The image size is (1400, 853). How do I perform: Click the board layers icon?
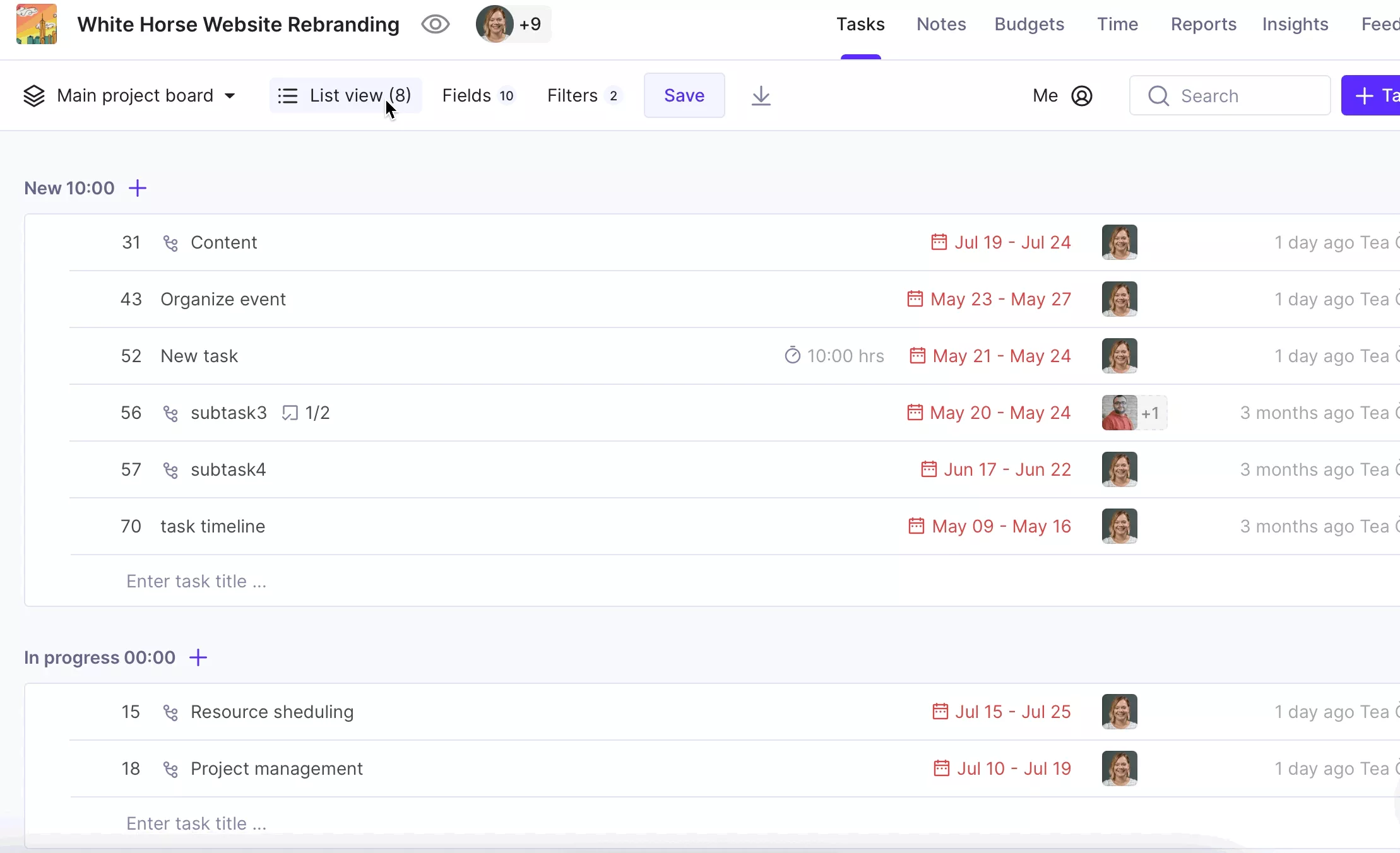click(x=34, y=96)
